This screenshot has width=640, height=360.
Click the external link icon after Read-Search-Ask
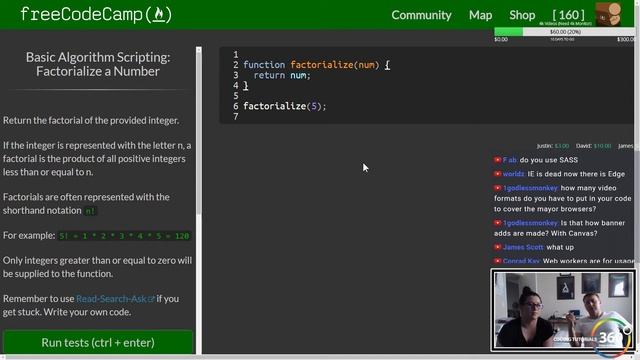(151, 299)
